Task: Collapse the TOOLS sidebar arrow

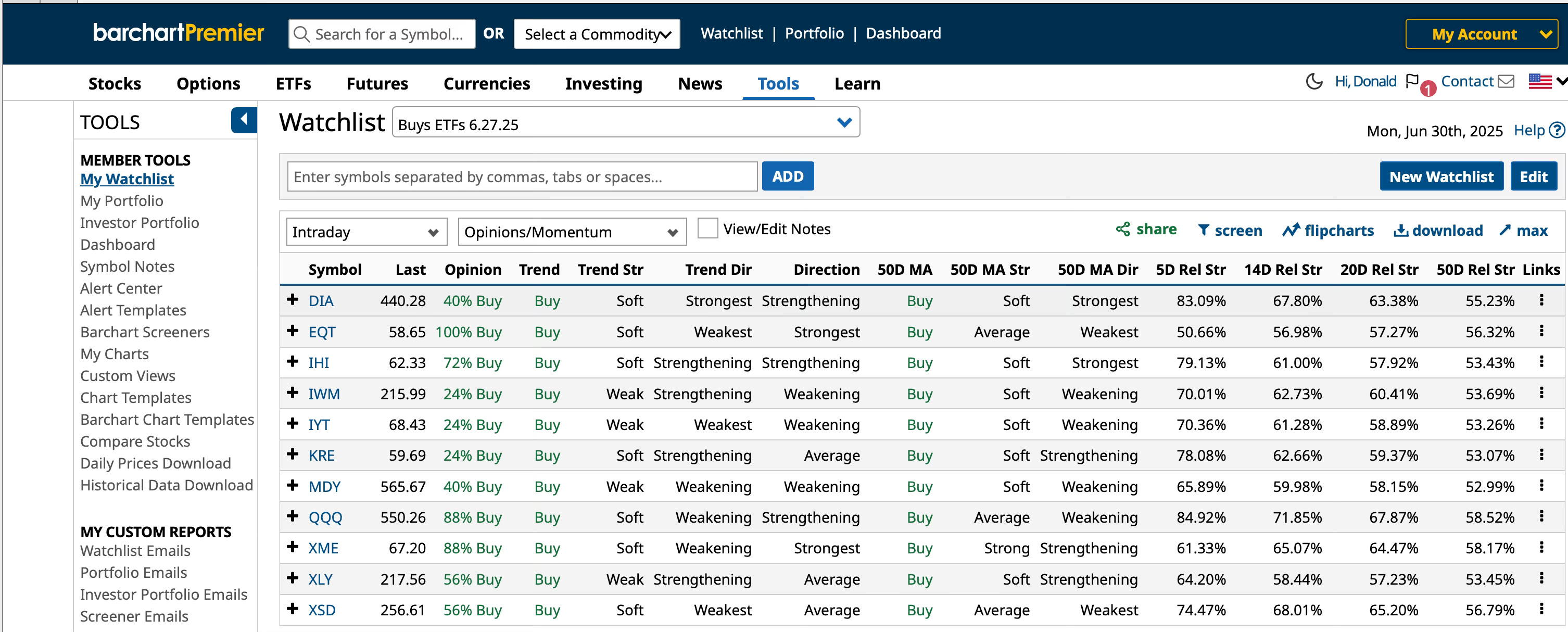Action: click(244, 120)
